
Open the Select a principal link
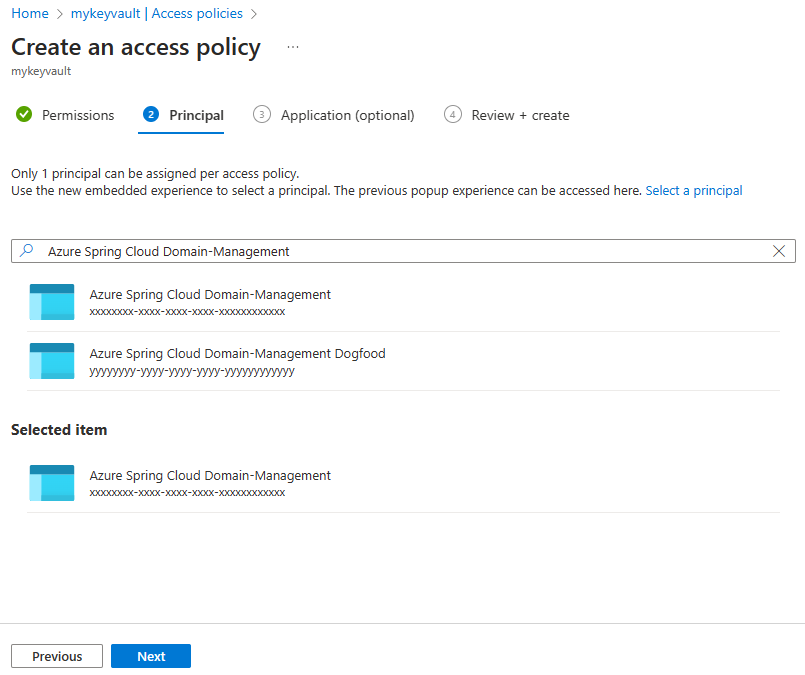pos(694,190)
